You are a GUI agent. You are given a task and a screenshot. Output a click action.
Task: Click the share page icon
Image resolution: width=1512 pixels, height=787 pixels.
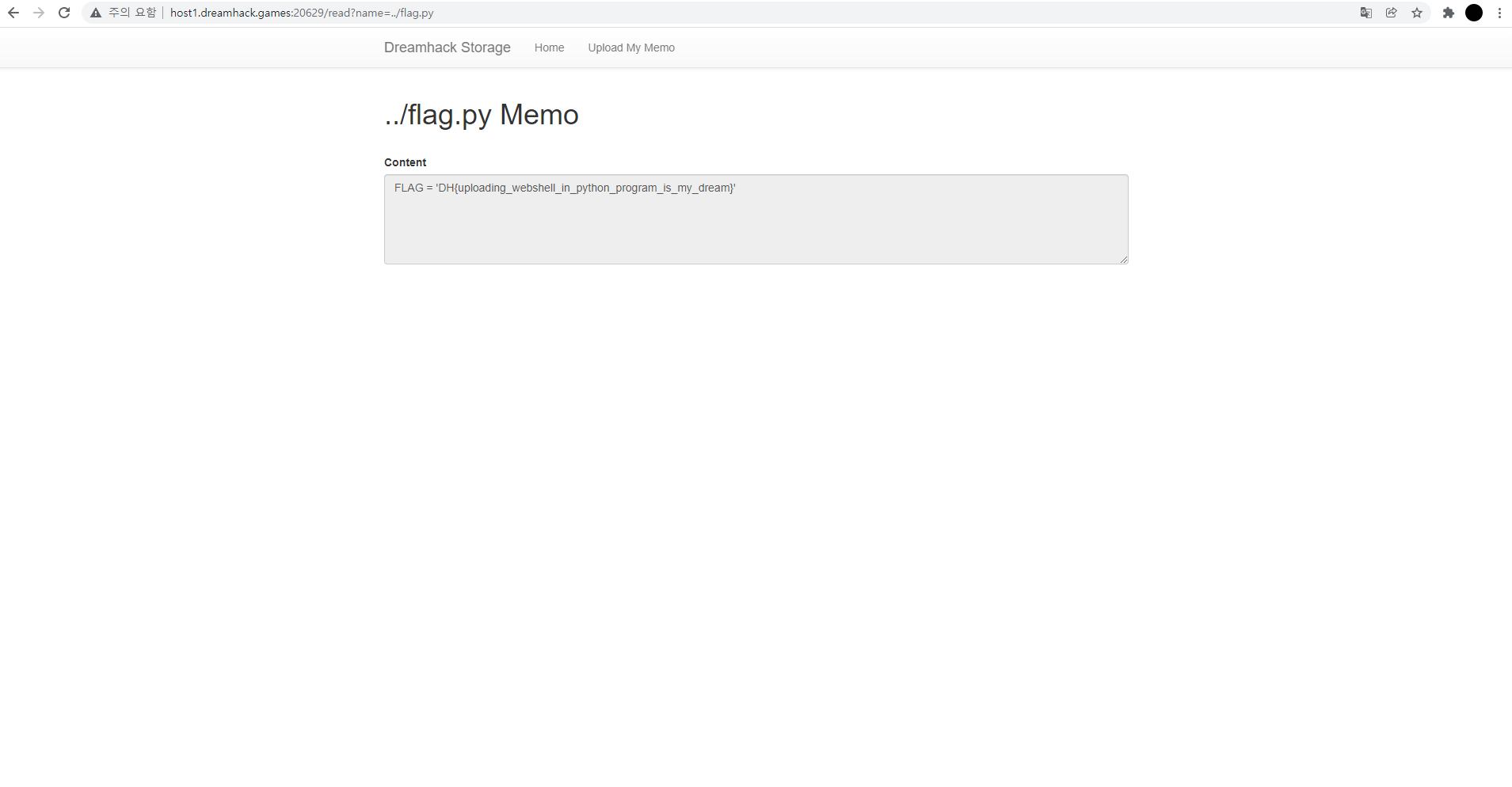1392,13
